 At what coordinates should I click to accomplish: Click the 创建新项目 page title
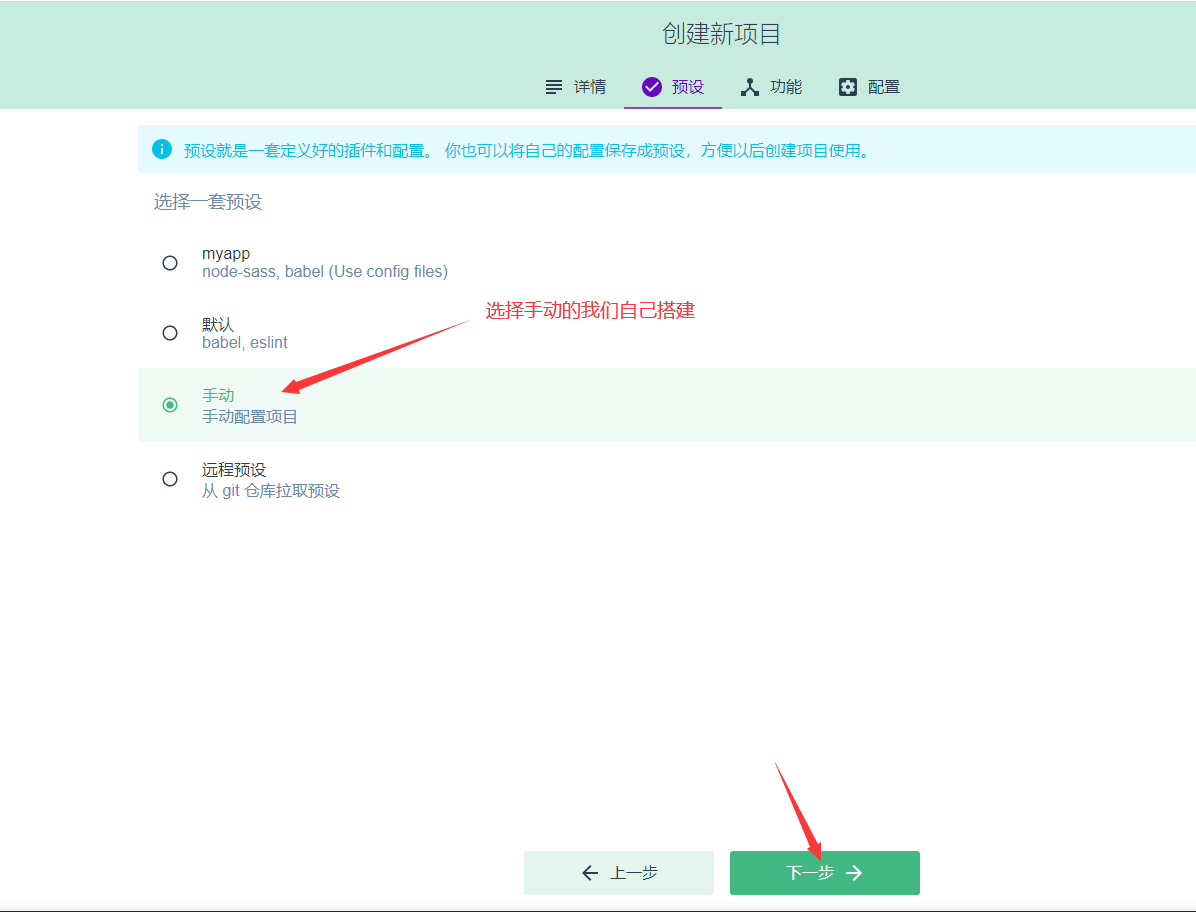(721, 34)
